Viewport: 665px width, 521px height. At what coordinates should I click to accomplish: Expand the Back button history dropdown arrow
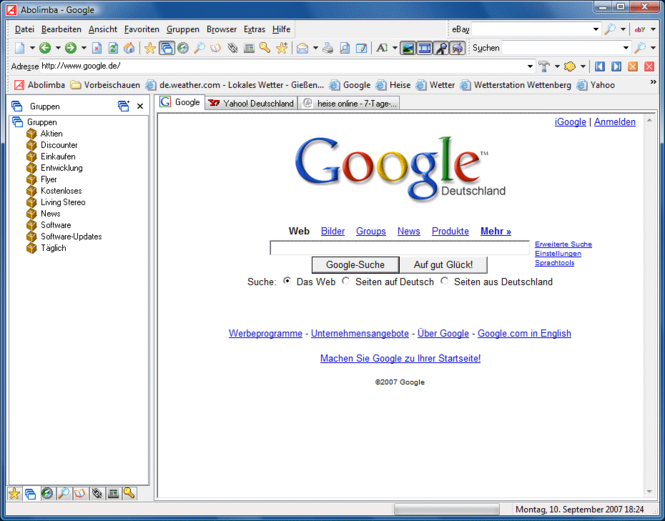58,48
